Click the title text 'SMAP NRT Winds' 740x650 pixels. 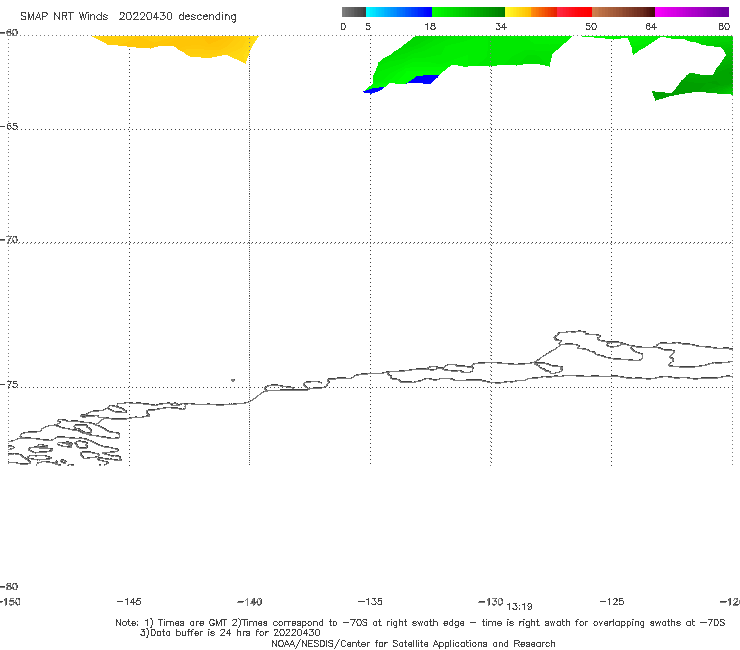coord(64,17)
